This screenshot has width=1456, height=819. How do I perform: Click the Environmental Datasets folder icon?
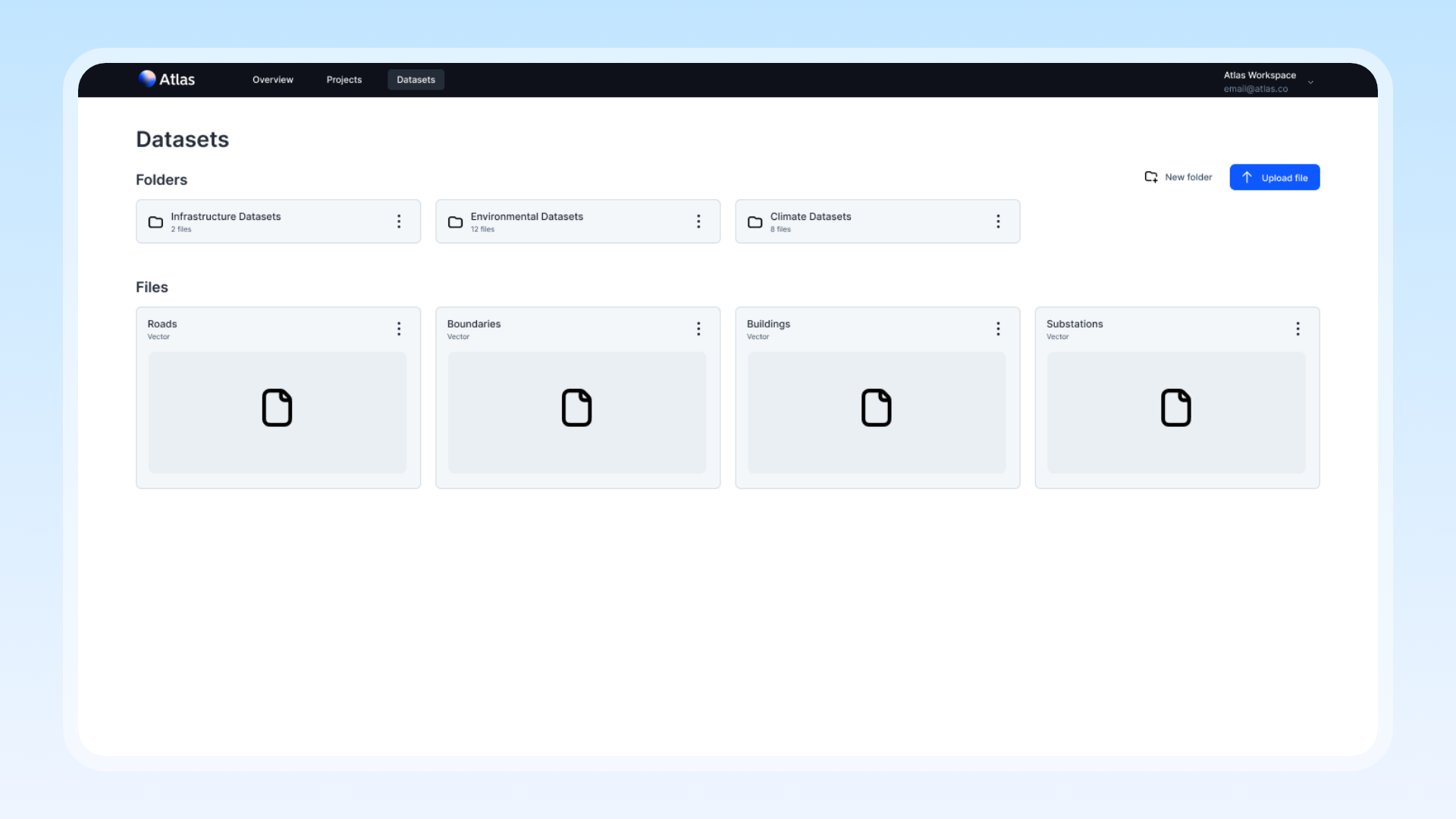(455, 222)
